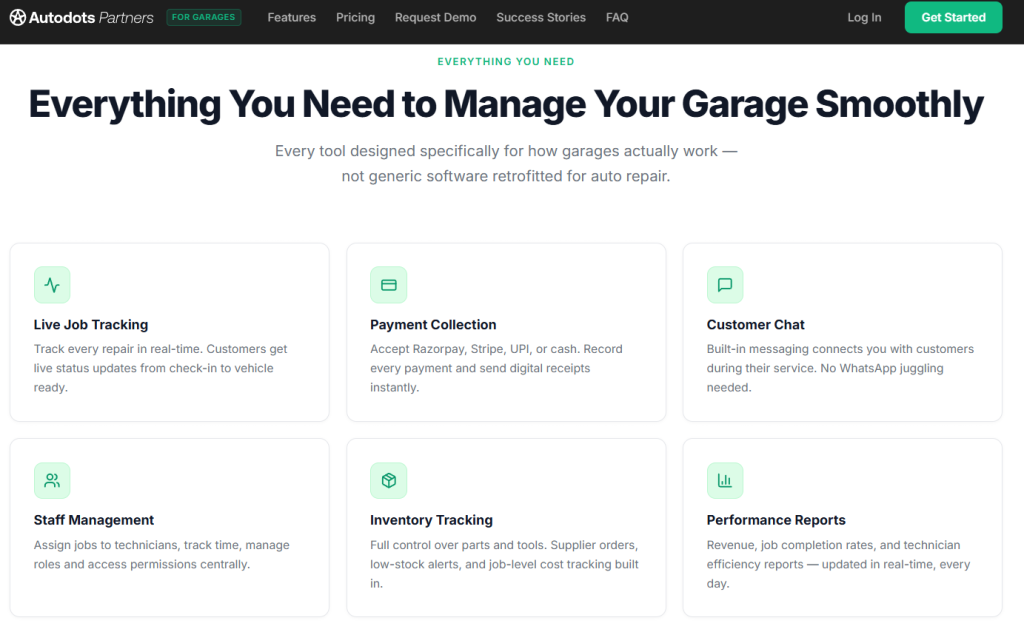
Task: Click the Staff Management feature card
Action: pyautogui.click(x=169, y=528)
